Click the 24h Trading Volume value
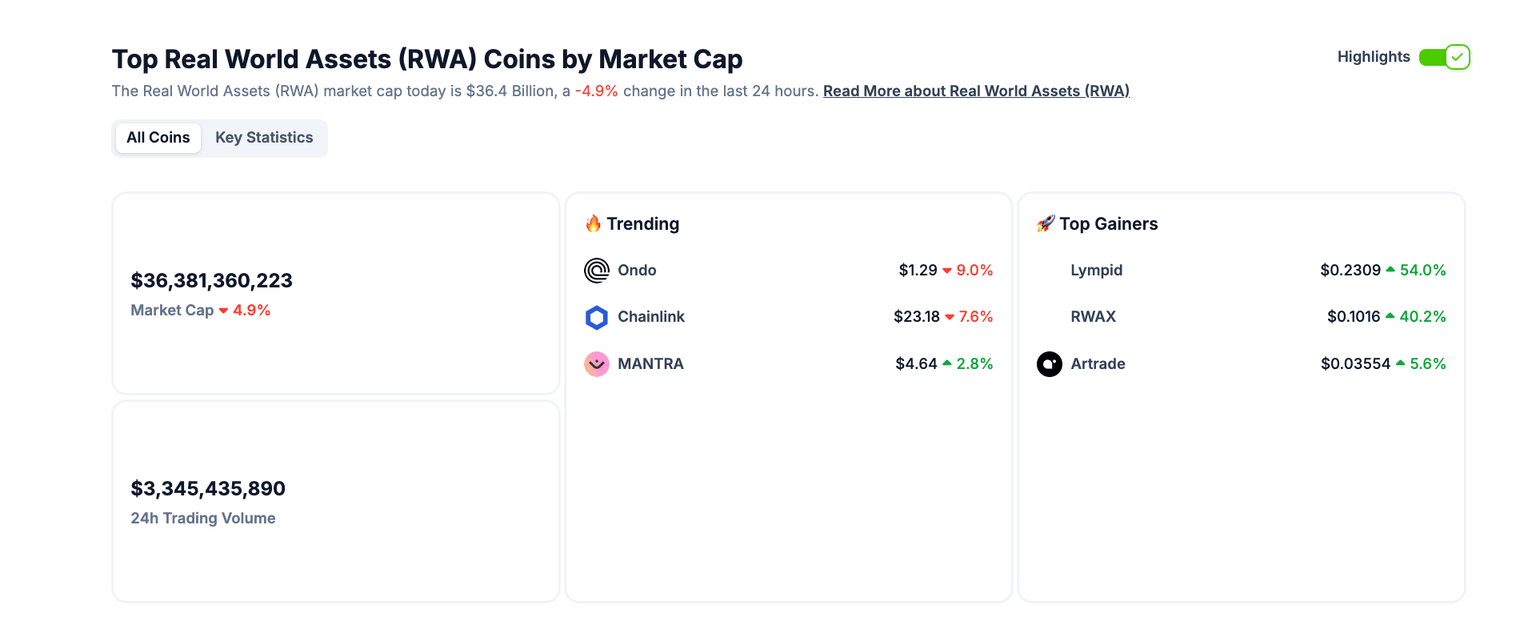The image size is (1536, 626). point(208,489)
